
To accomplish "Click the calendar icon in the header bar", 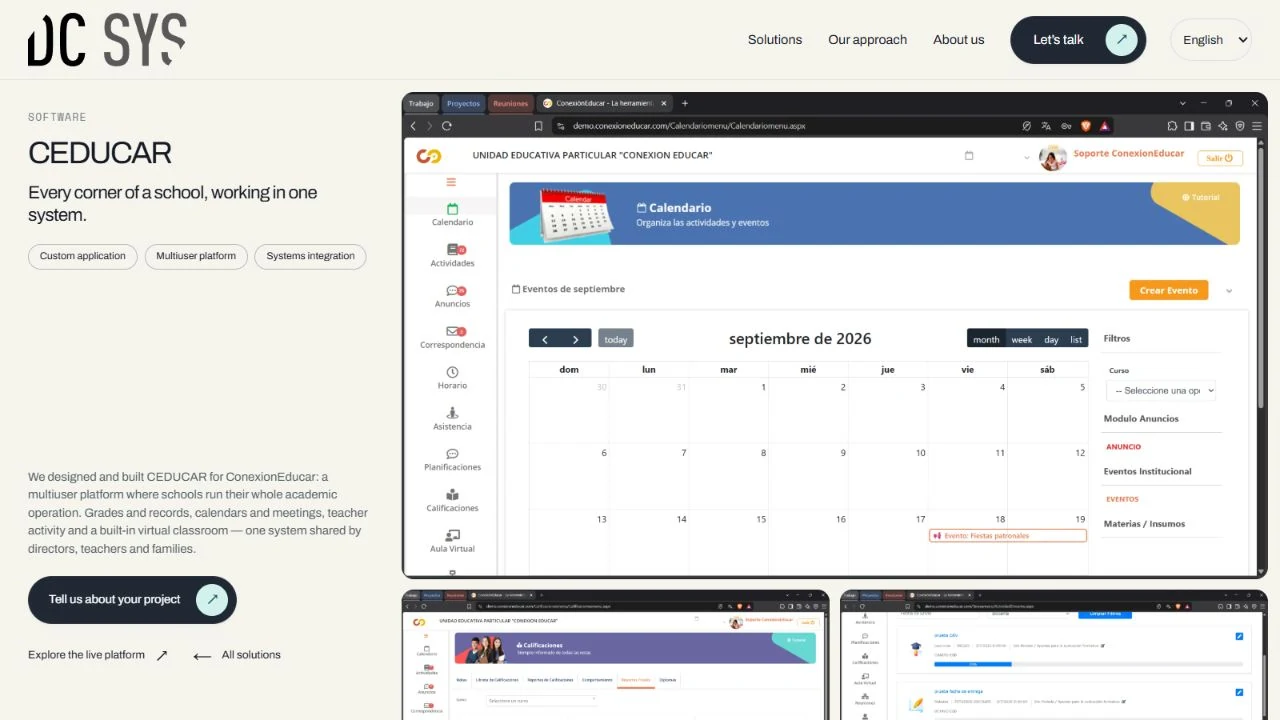I will (x=968, y=156).
